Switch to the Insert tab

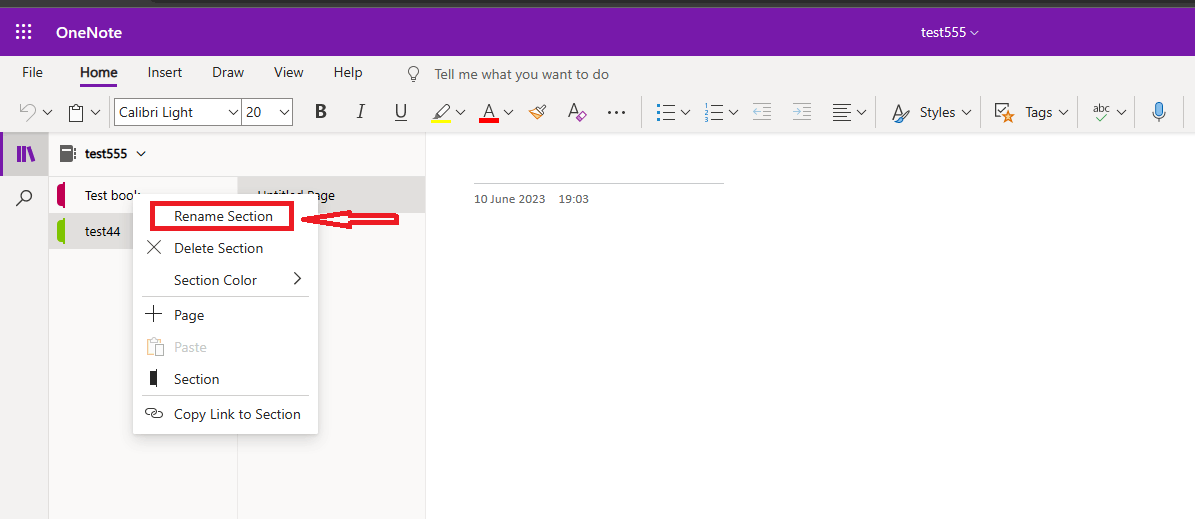pyautogui.click(x=165, y=72)
